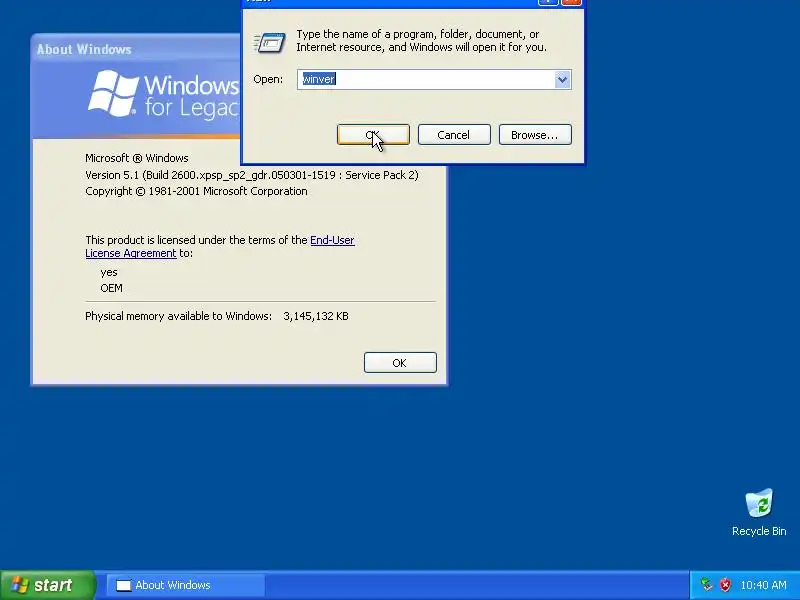Screen dimensions: 800x600
Task: Click the Run dialog instruction text
Action: point(421,41)
